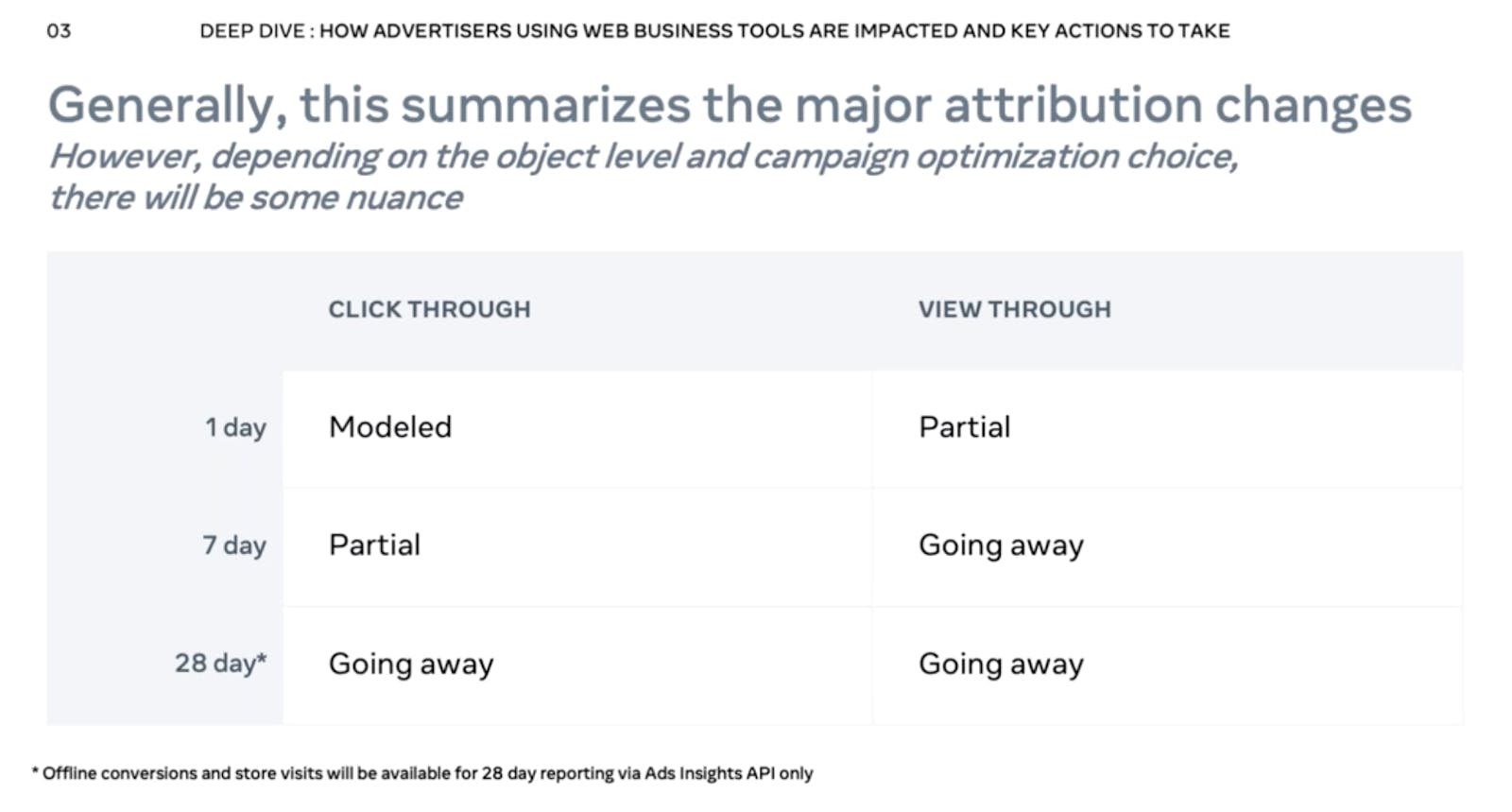Click the 'VIEW THROUGH' column header
This screenshot has width=1512, height=812.
1014,309
